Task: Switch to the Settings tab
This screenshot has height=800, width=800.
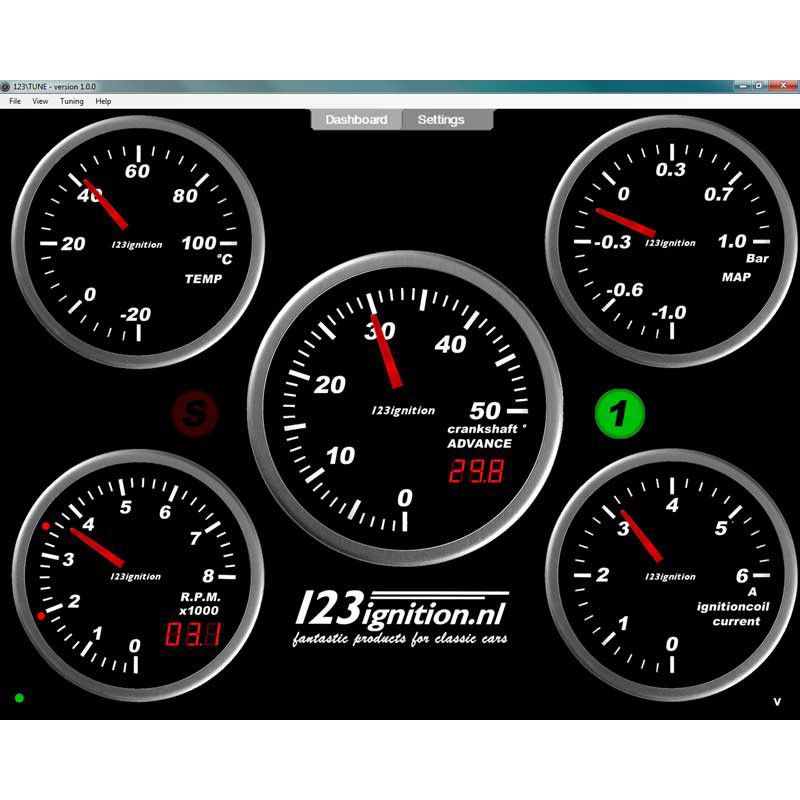Action: point(442,119)
